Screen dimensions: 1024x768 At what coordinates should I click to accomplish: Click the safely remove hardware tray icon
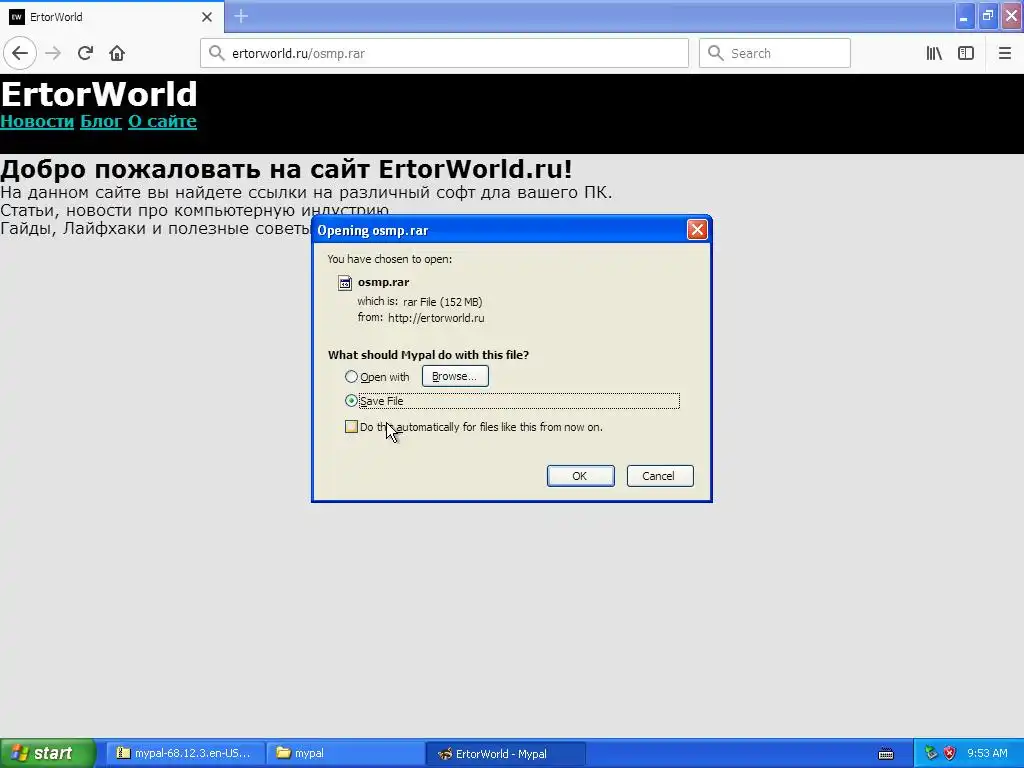(x=931, y=753)
